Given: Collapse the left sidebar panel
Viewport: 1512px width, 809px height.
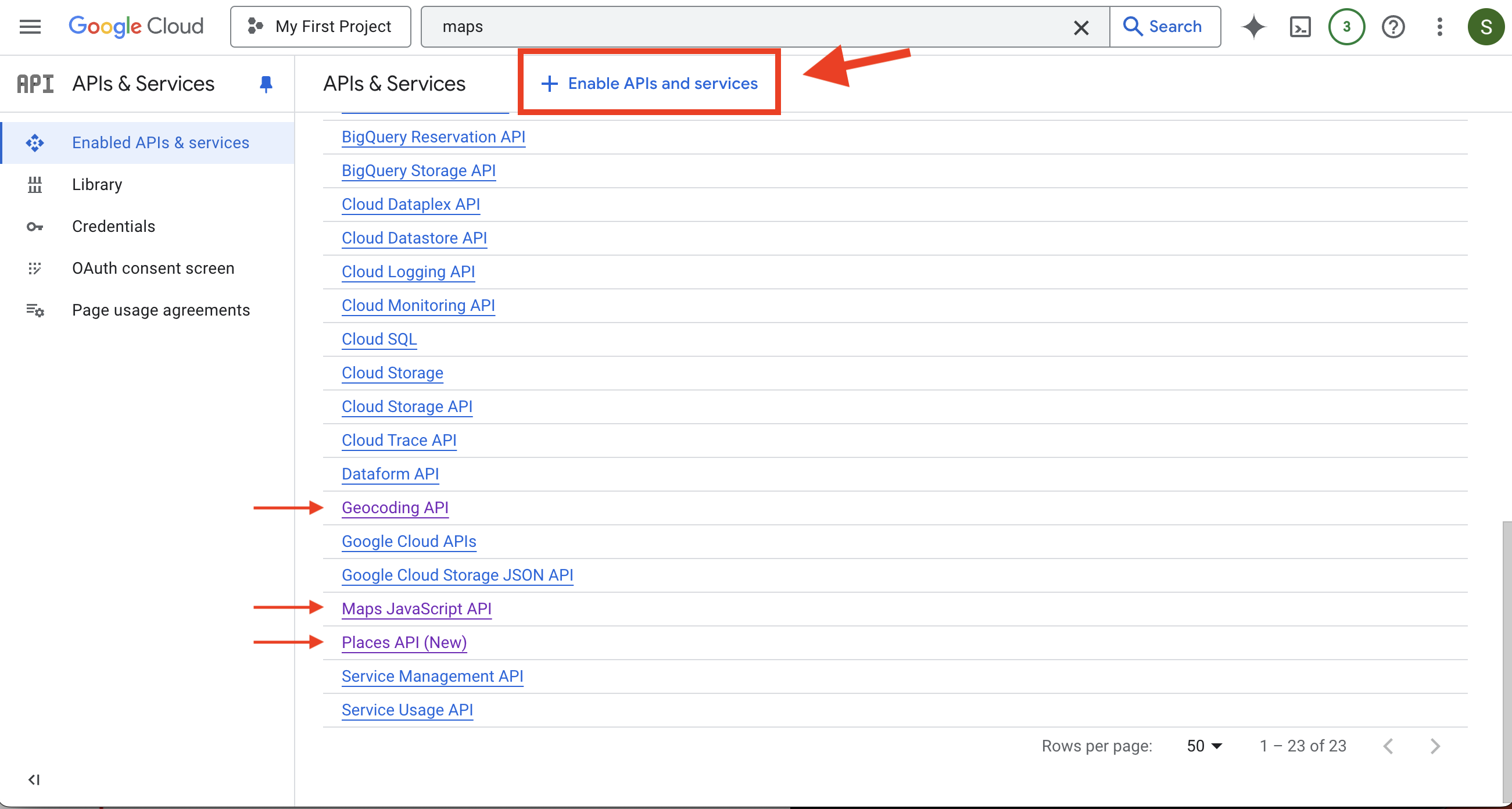Looking at the screenshot, I should pyautogui.click(x=34, y=779).
